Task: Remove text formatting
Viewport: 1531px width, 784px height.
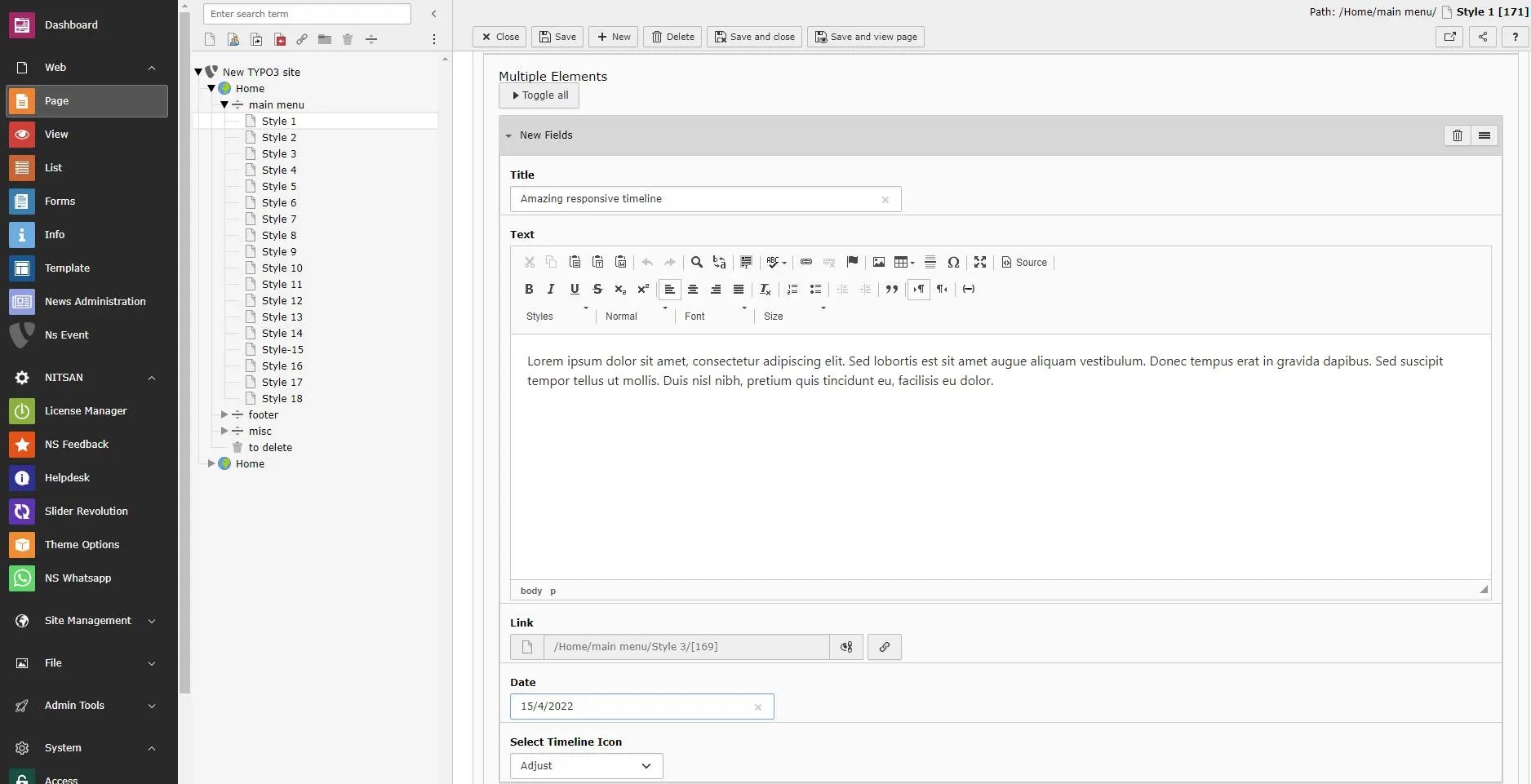Action: point(765,289)
